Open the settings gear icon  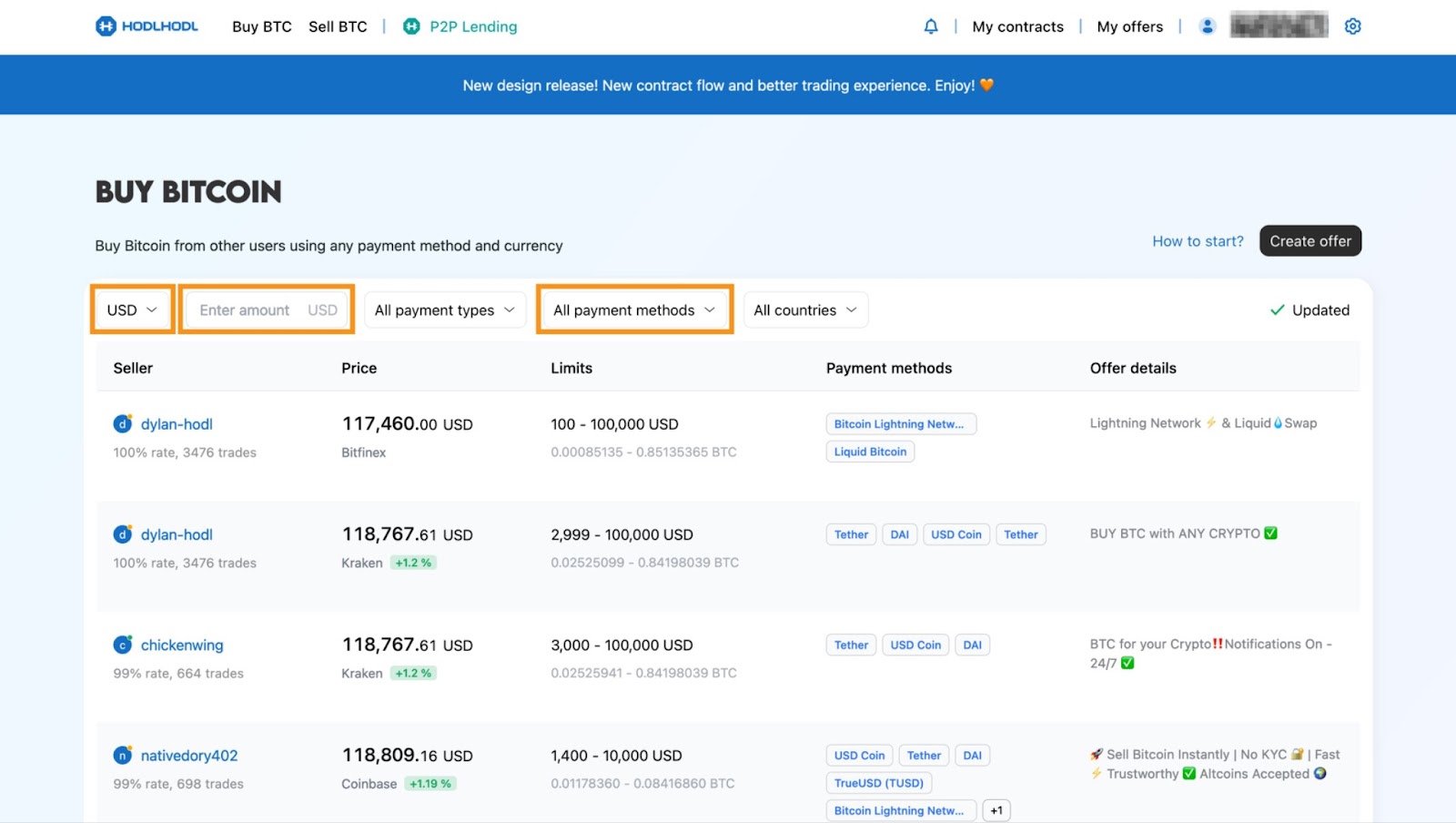[1353, 26]
